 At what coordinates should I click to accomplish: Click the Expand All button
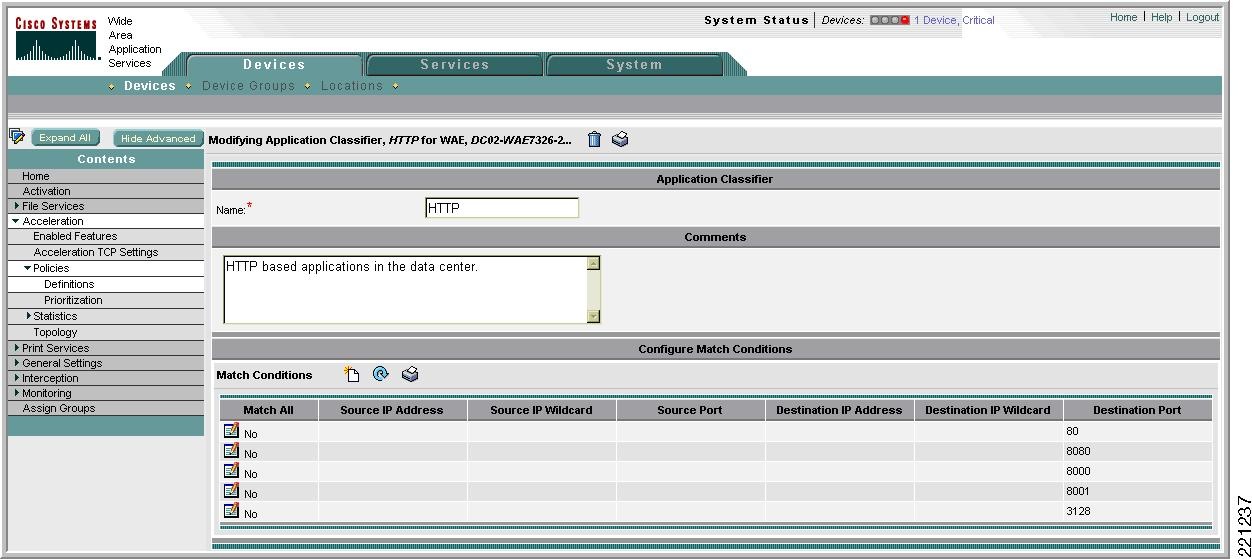(65, 138)
